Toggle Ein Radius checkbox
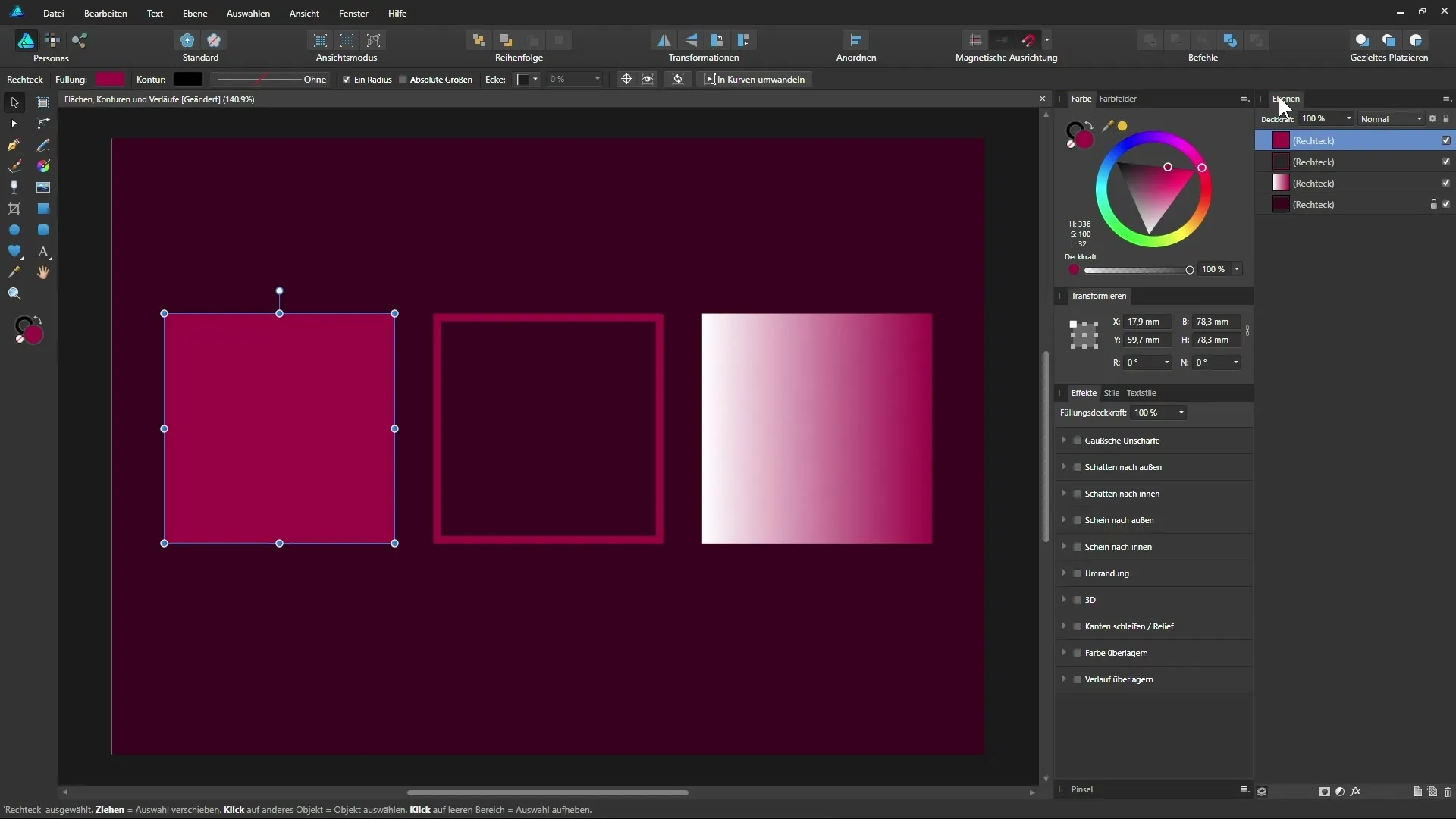The image size is (1456, 819). click(x=347, y=80)
